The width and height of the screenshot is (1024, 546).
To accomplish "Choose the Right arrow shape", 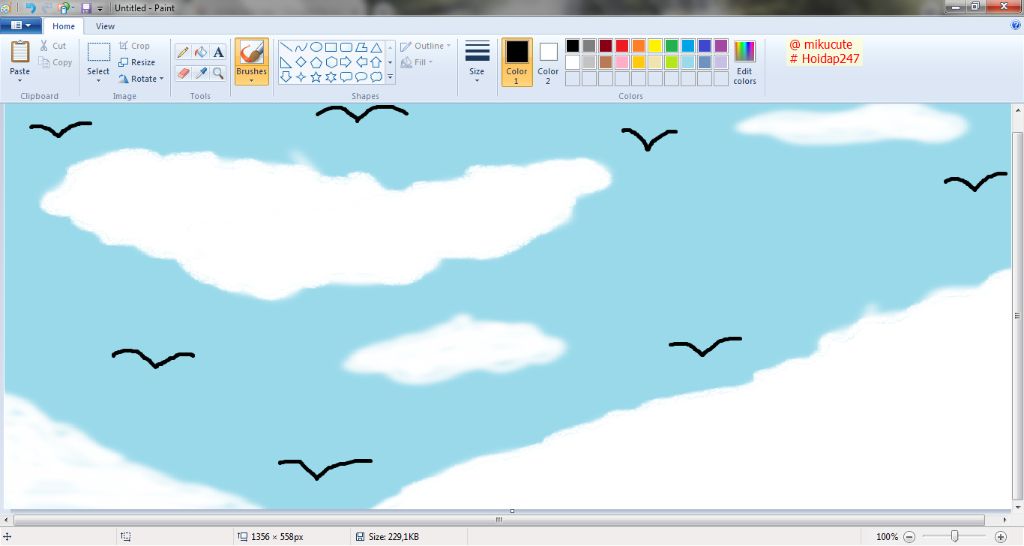I will 346,62.
